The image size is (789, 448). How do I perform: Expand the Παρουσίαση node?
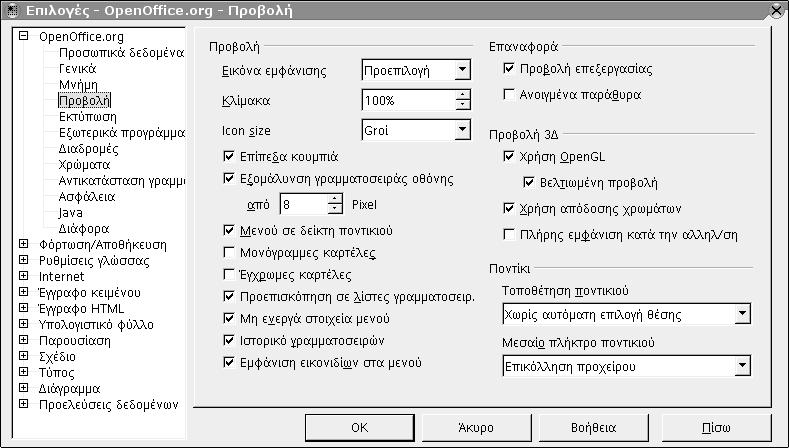click(23, 340)
